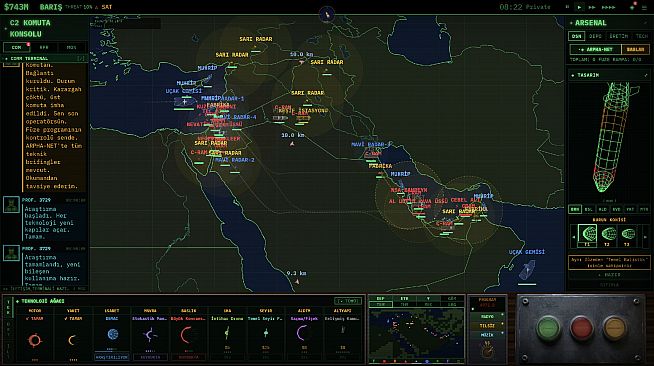Viewport: 654px width, 366px height.
Task: Click the fast-forward speed control
Action: 592,7
